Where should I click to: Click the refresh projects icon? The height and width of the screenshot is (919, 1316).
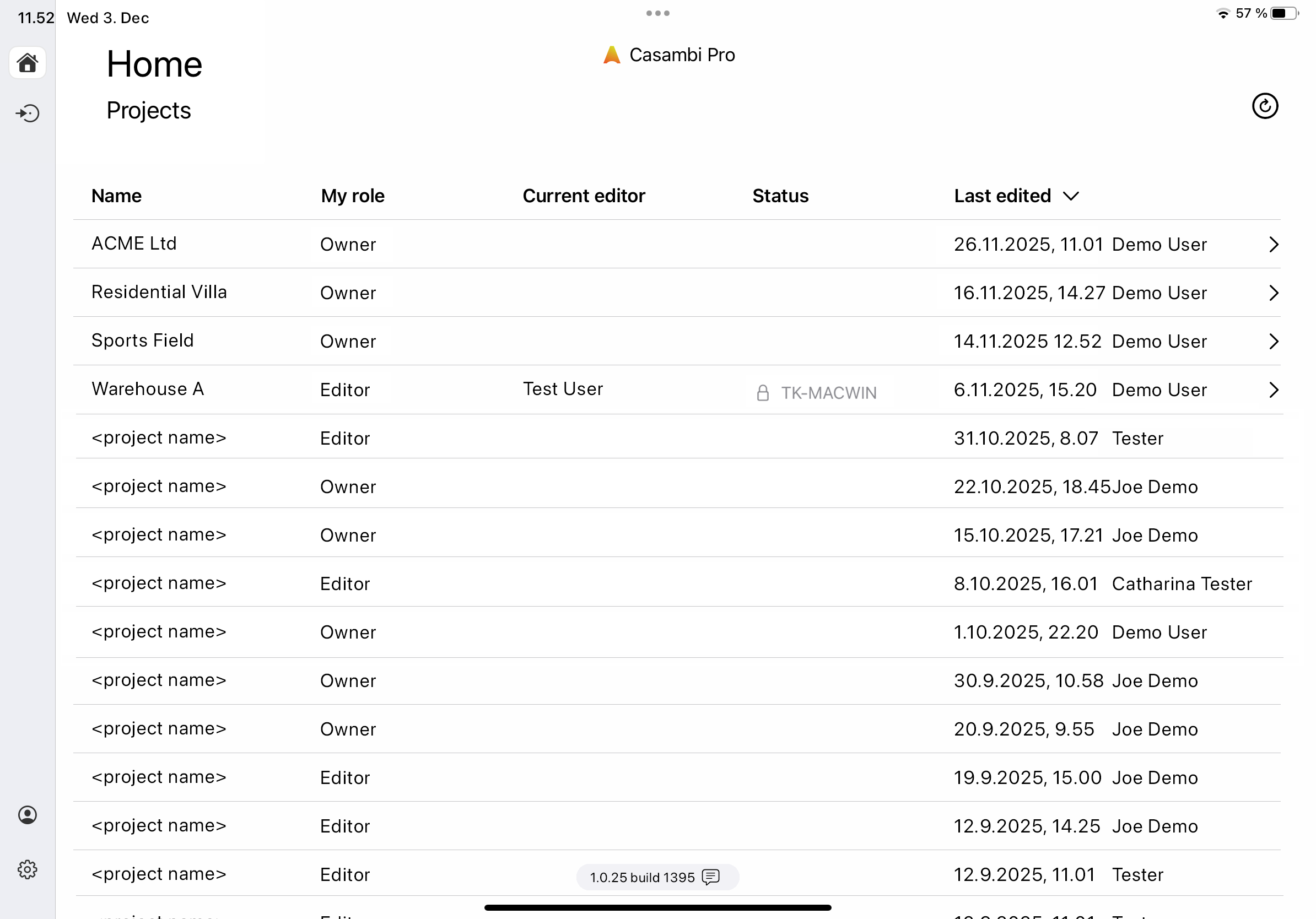pyautogui.click(x=1264, y=106)
